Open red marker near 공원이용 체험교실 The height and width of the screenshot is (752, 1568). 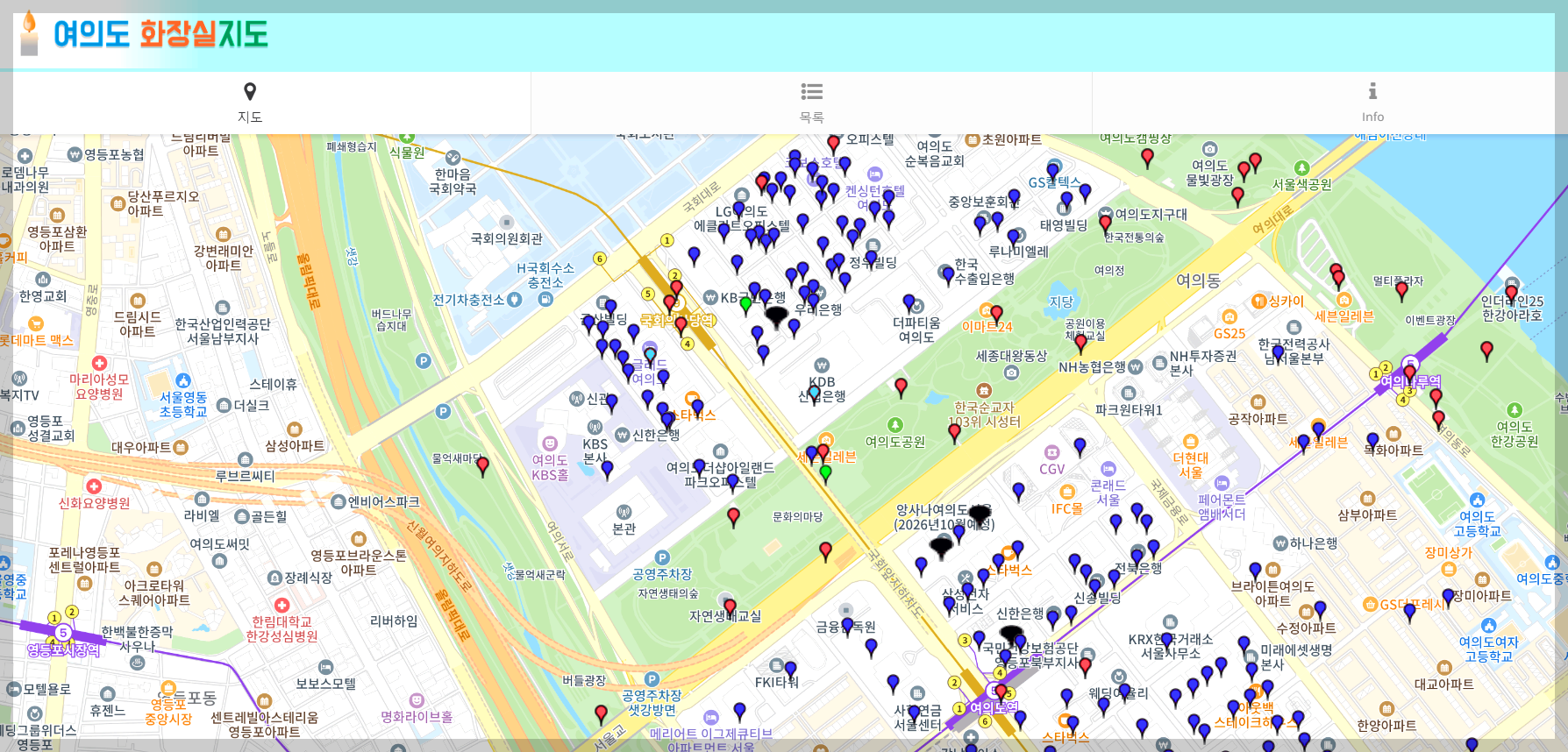(1081, 344)
